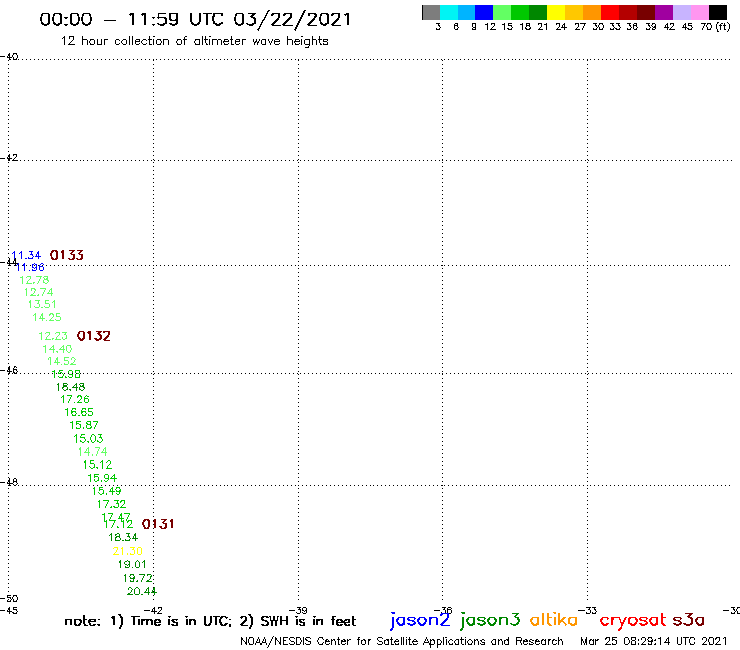This screenshot has width=740, height=650.
Task: Click the reading 19.72
Action: [x=138, y=578]
